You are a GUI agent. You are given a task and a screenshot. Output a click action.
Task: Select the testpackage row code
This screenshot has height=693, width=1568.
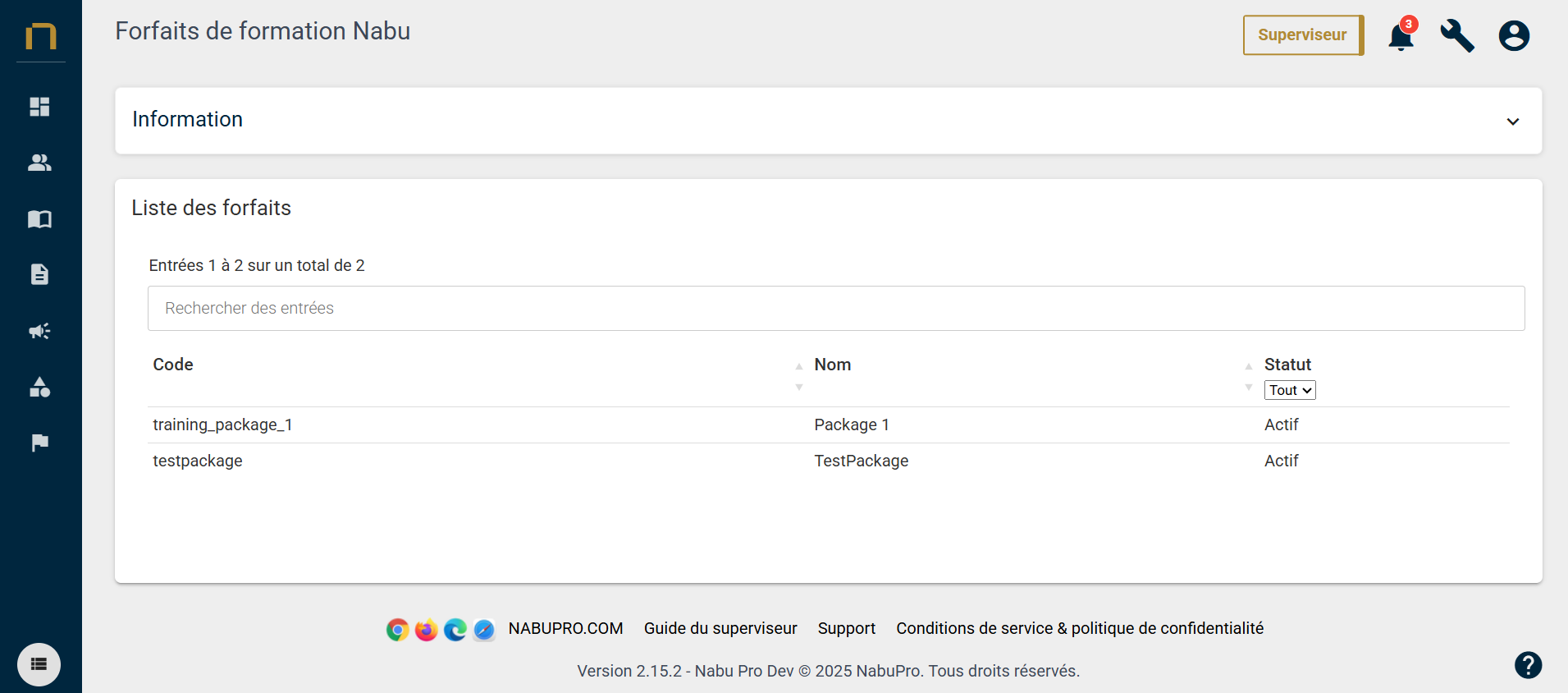click(198, 461)
